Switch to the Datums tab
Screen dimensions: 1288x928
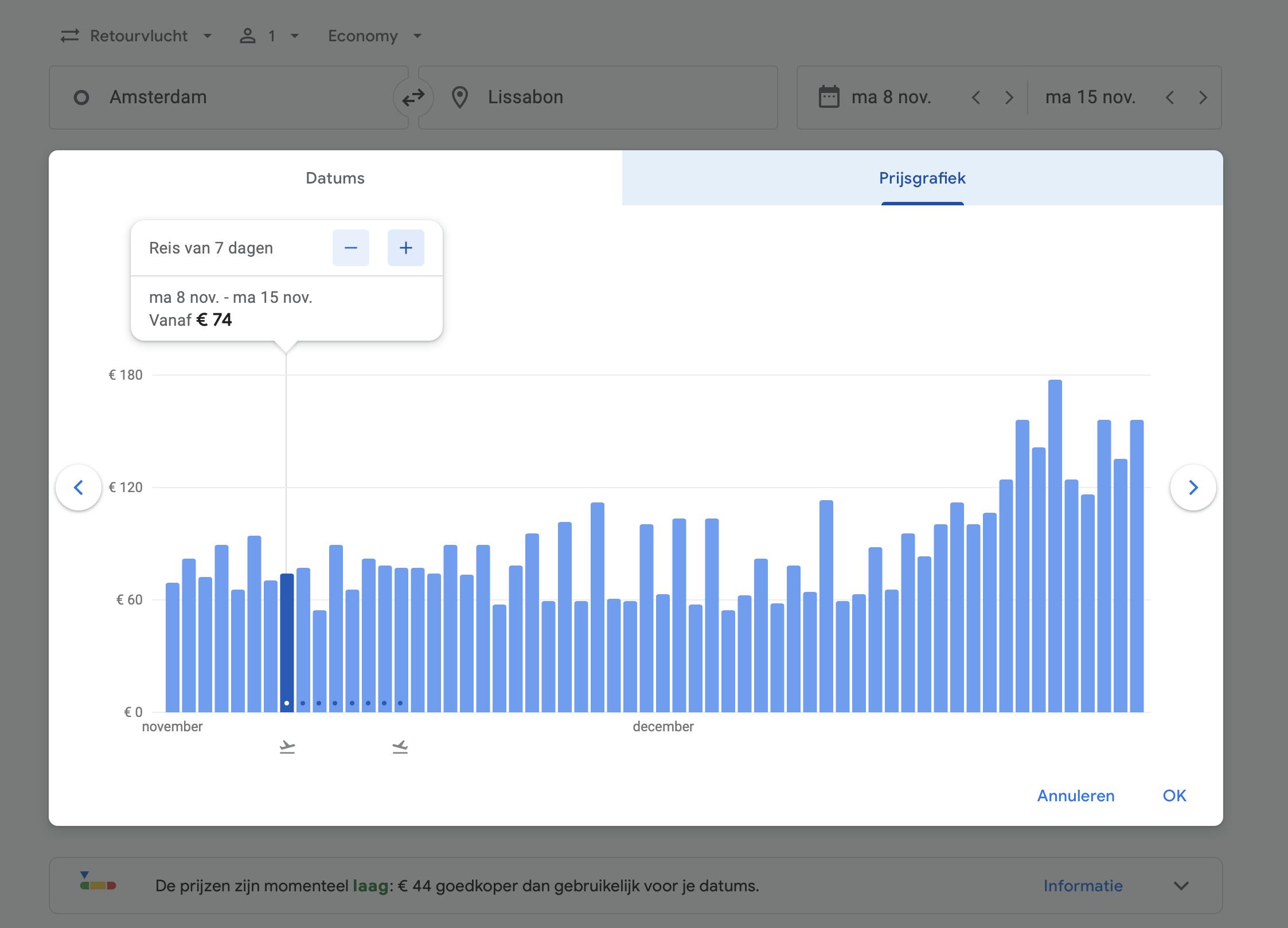coord(335,178)
